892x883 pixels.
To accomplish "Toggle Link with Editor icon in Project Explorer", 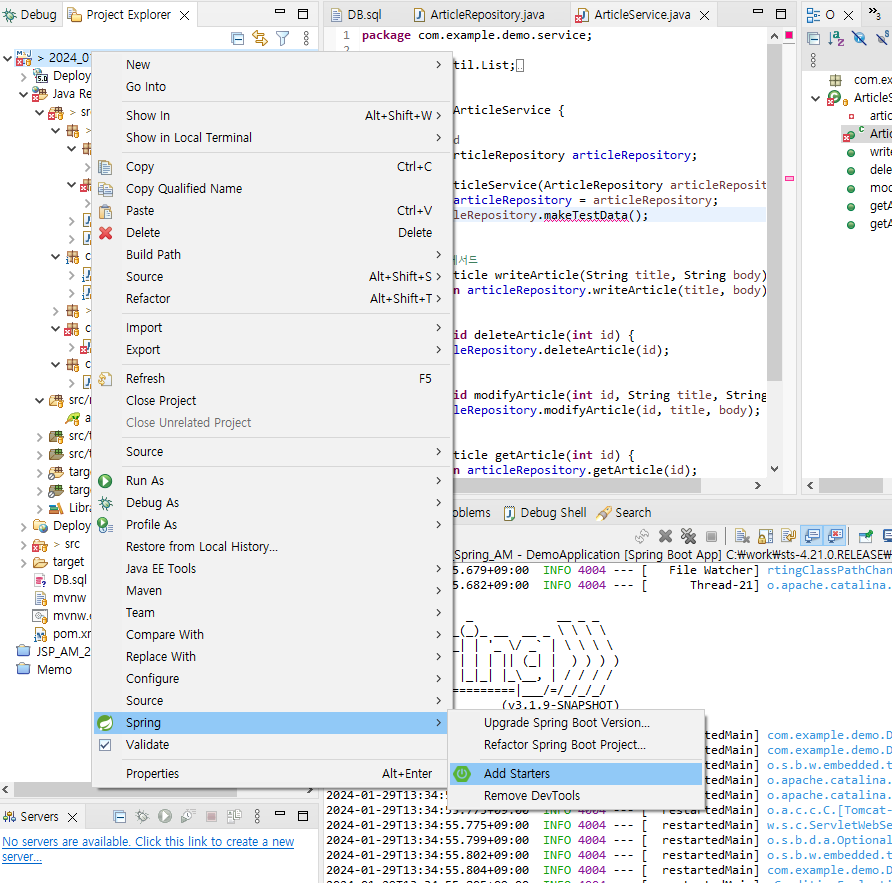I will point(260,39).
